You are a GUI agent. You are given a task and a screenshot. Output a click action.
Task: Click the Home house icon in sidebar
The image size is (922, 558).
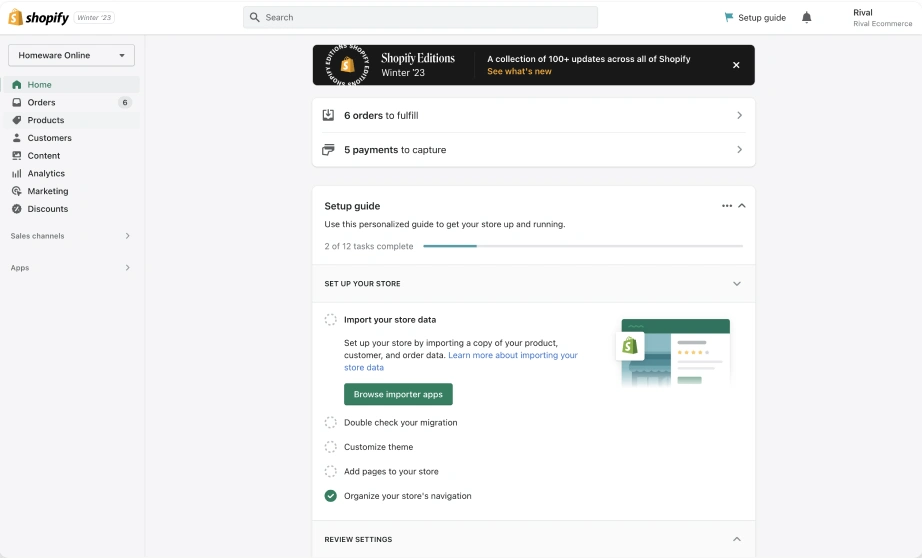click(x=16, y=85)
